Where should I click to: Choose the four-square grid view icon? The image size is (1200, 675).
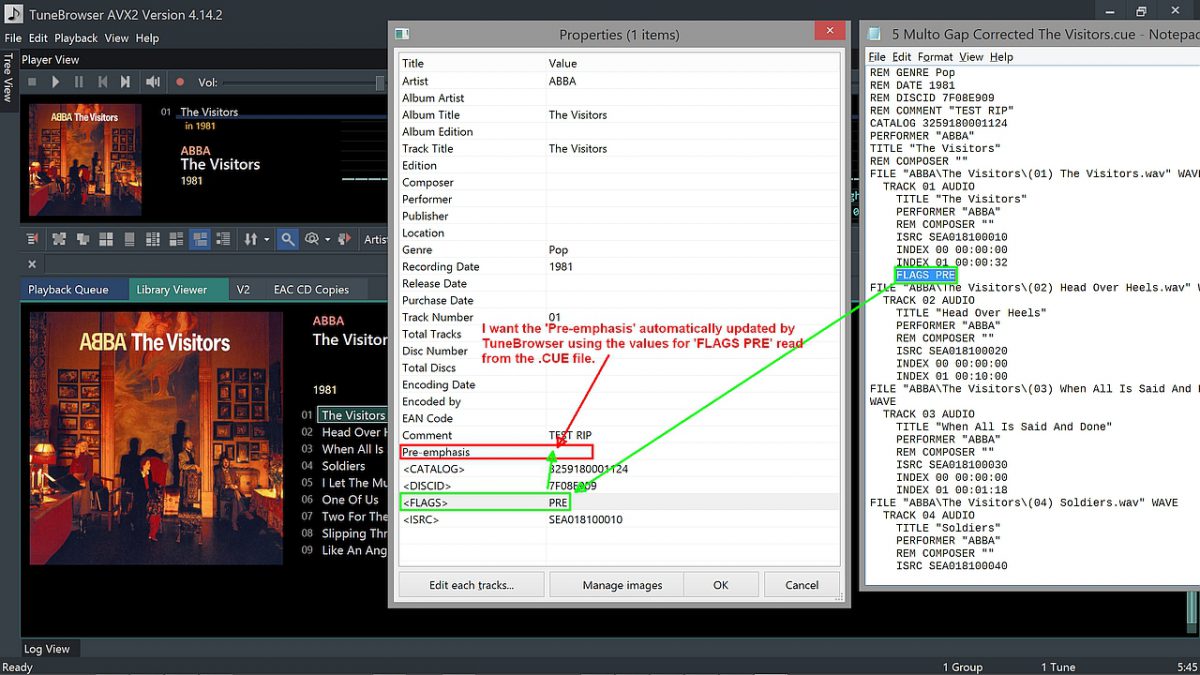[x=106, y=239]
